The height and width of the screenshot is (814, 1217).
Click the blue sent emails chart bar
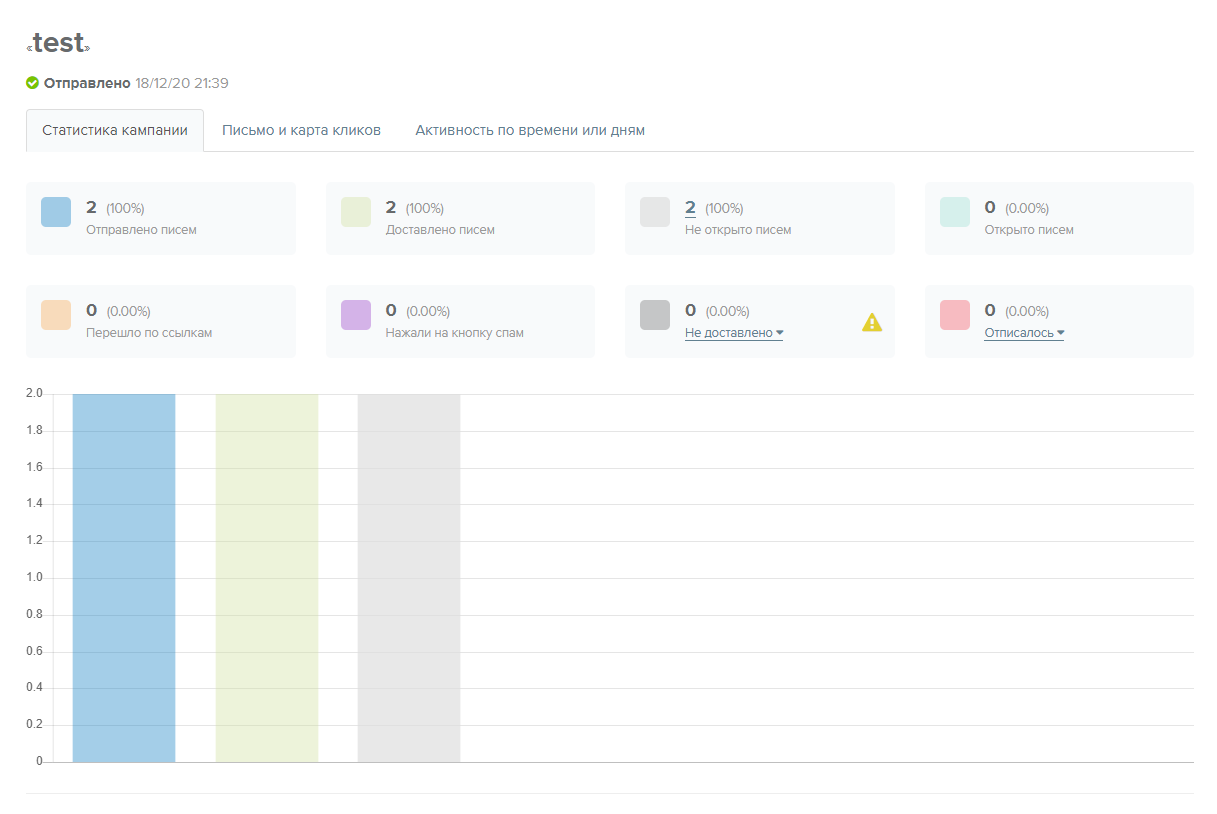coord(124,578)
